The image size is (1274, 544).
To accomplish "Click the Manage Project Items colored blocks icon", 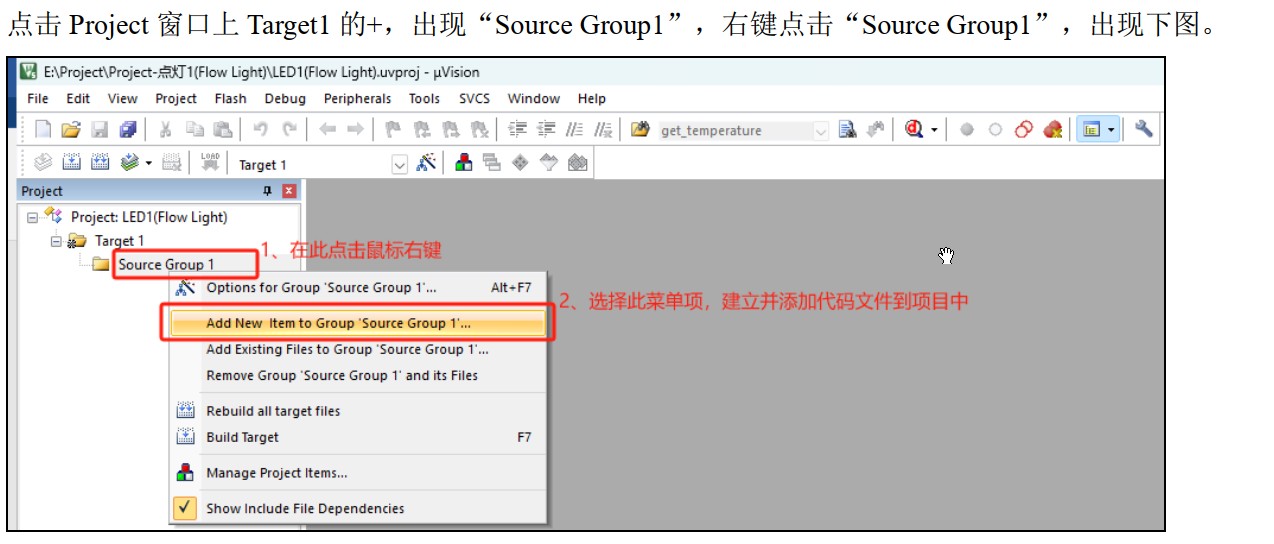I will (464, 163).
